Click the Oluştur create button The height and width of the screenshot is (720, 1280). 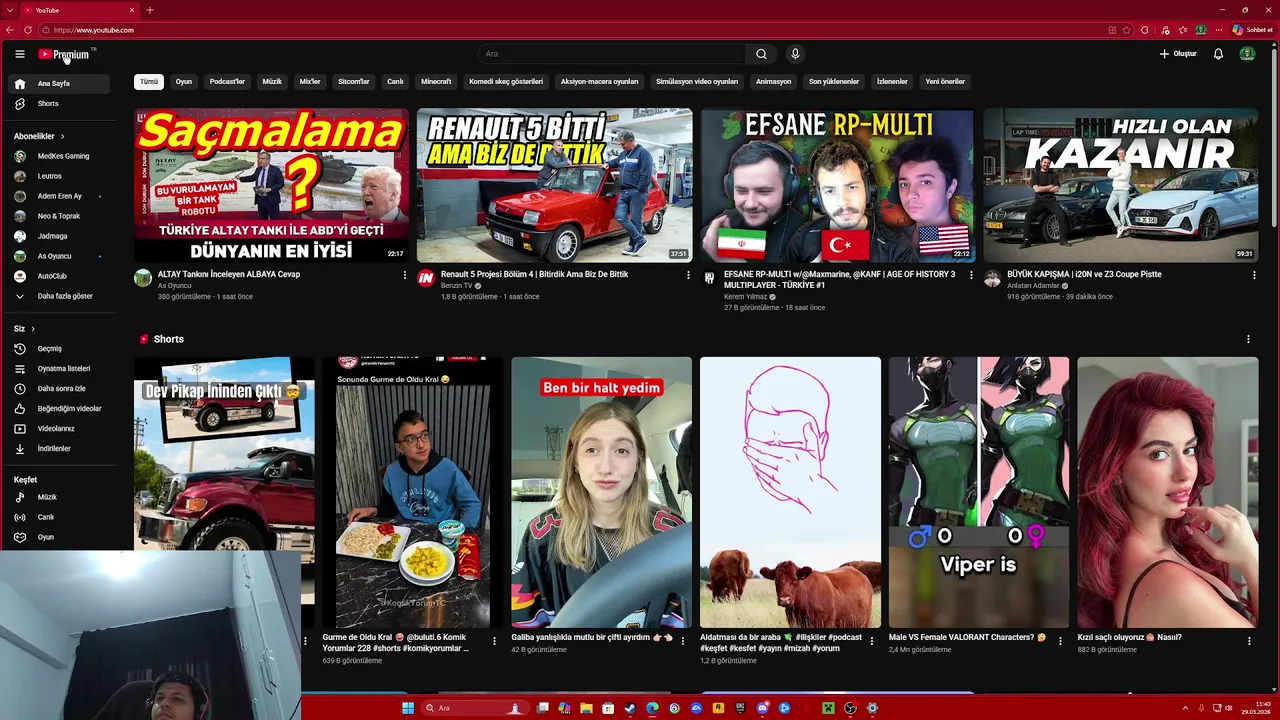pos(1178,54)
